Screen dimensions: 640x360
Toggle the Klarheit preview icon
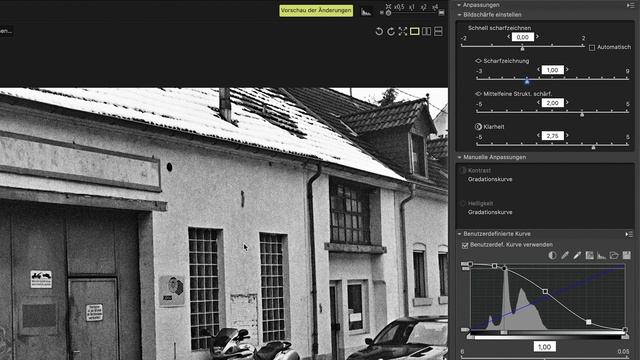[x=478, y=127]
